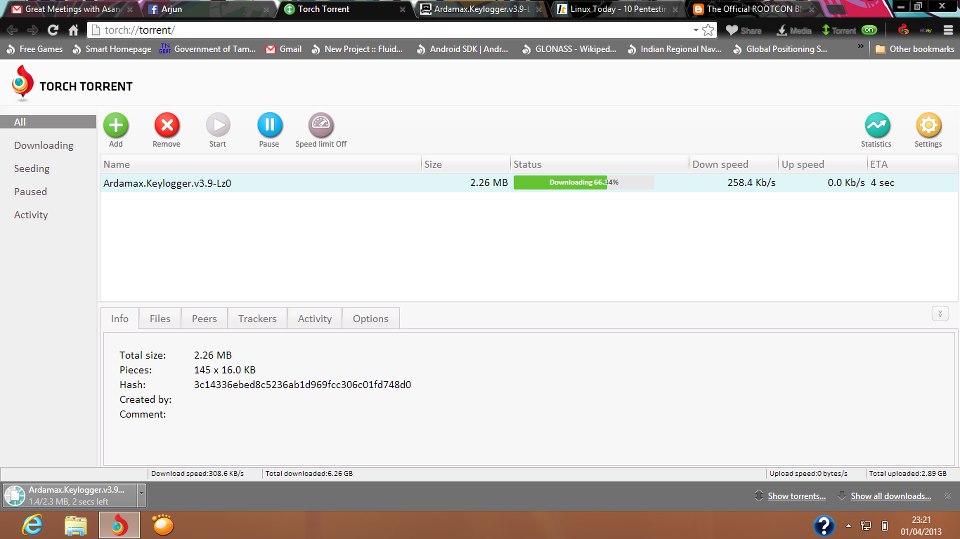Click the red Torch music toolbar icon
Image resolution: width=960 pixels, height=539 pixels.
click(x=904, y=30)
